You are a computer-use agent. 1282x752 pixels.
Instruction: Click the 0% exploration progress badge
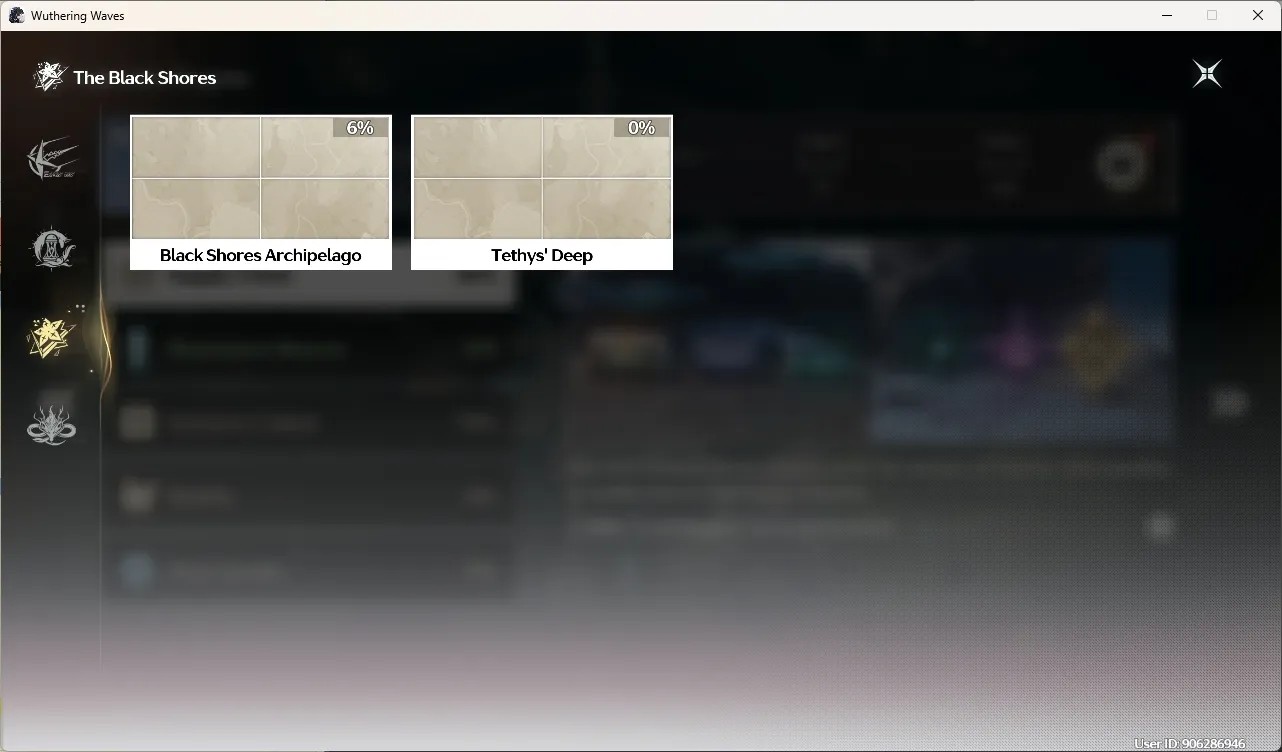pos(641,127)
